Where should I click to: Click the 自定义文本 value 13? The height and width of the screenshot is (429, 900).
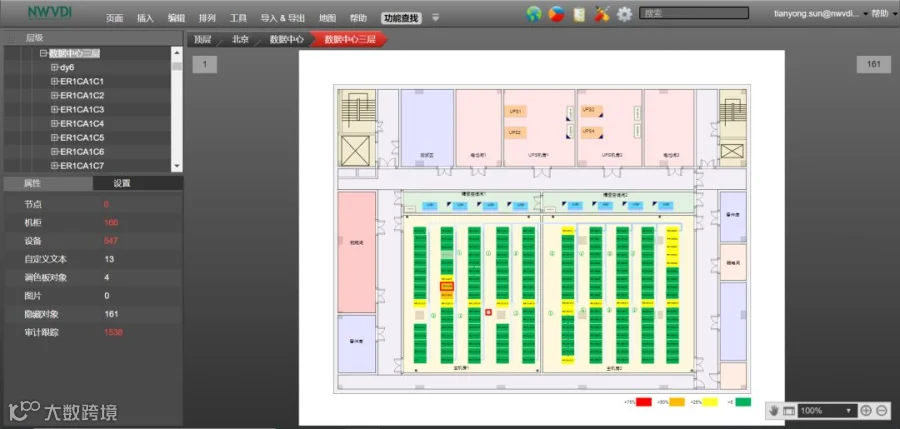(109, 259)
